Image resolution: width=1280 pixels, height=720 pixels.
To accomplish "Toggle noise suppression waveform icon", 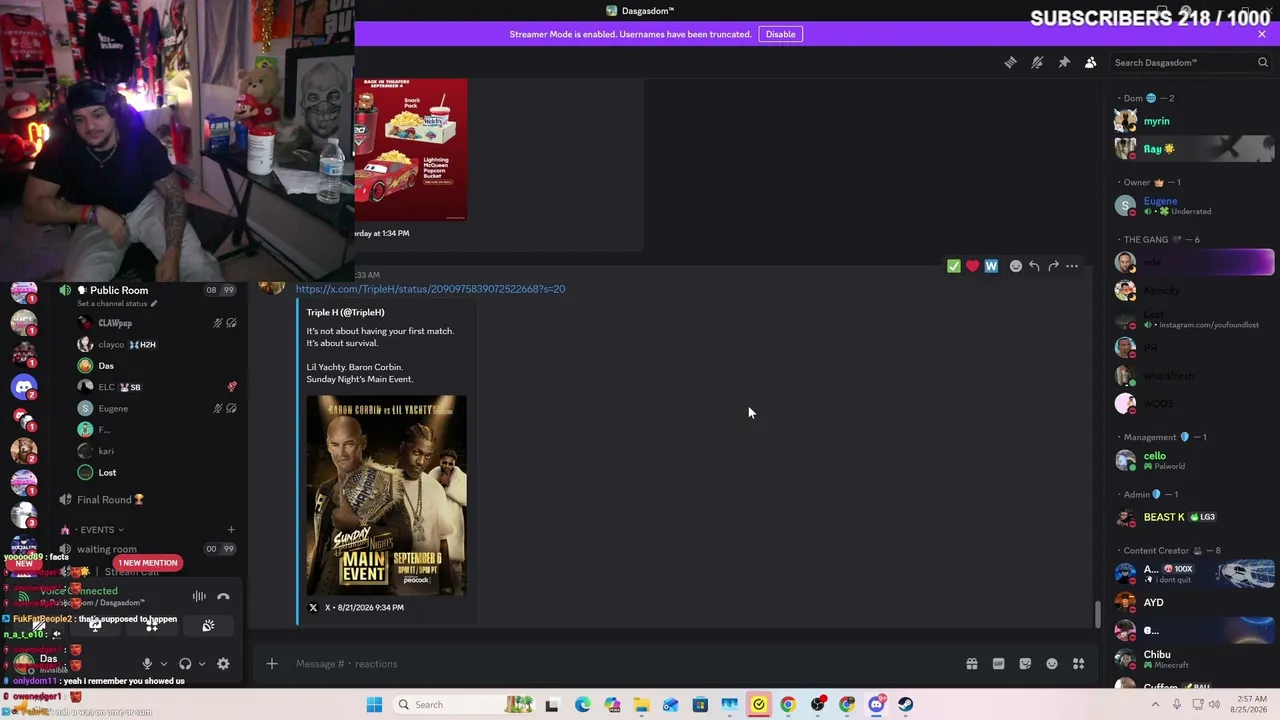I will (x=199, y=597).
